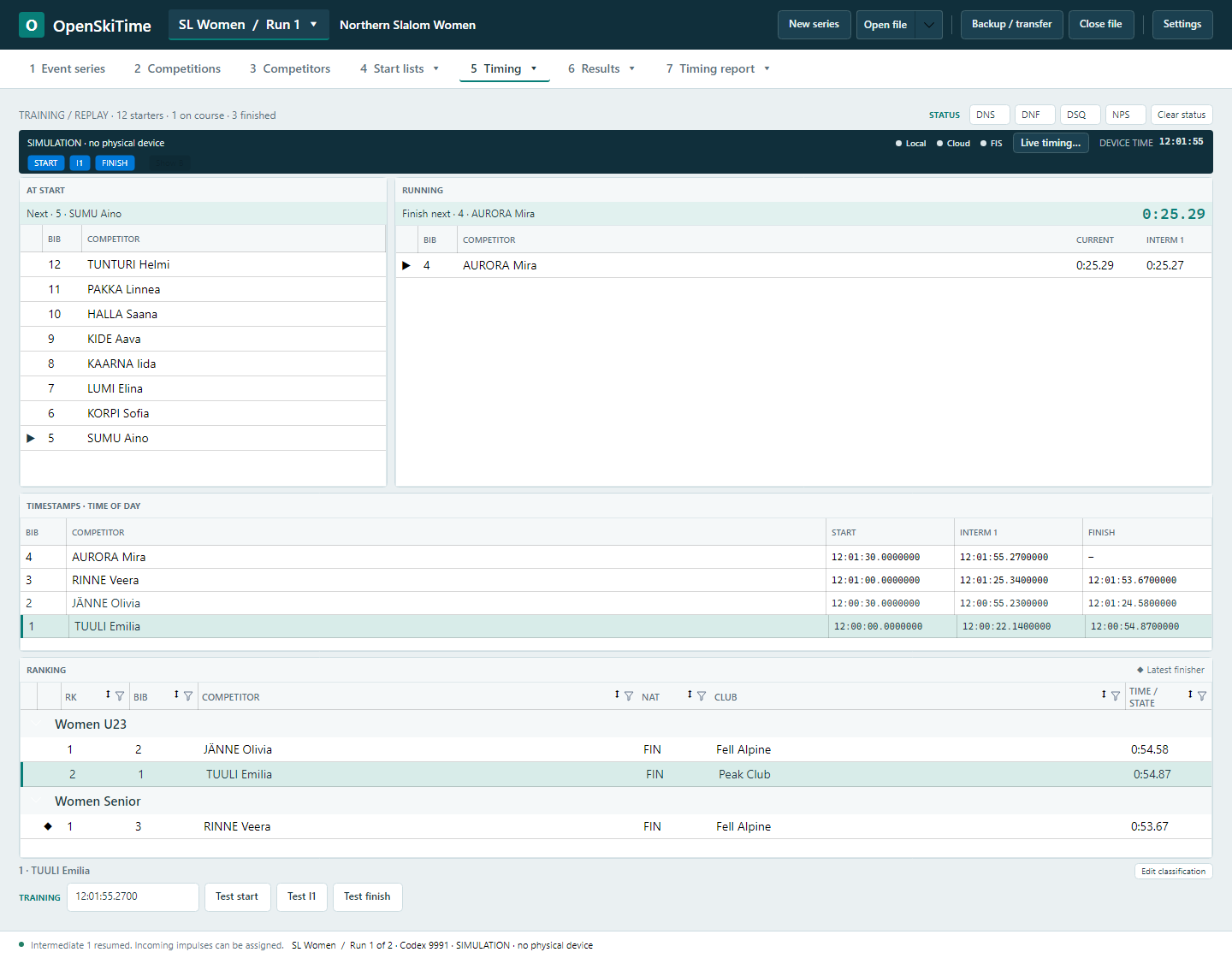Toggle the Local connection indicator

point(910,144)
